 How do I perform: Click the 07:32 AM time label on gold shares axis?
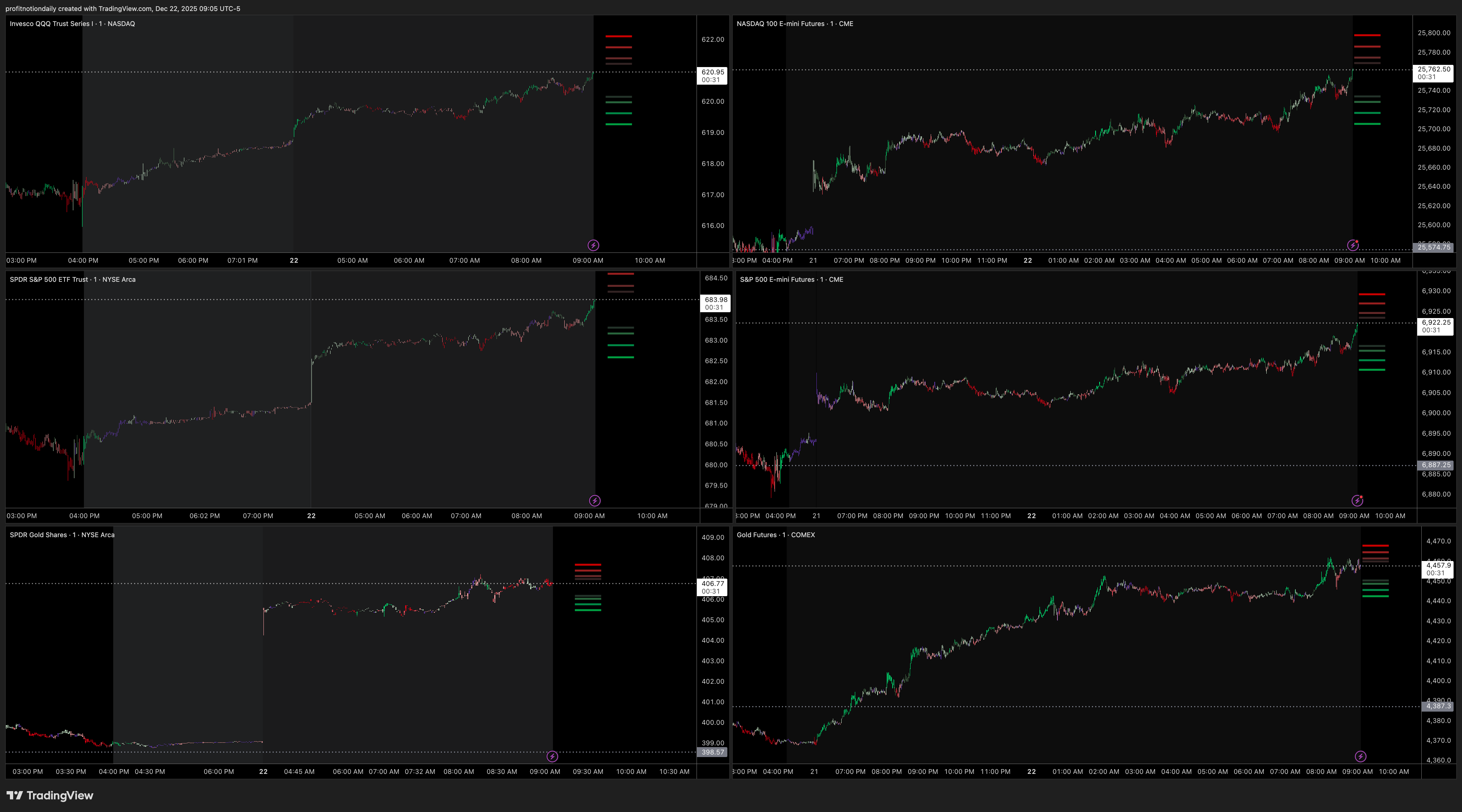pos(420,772)
